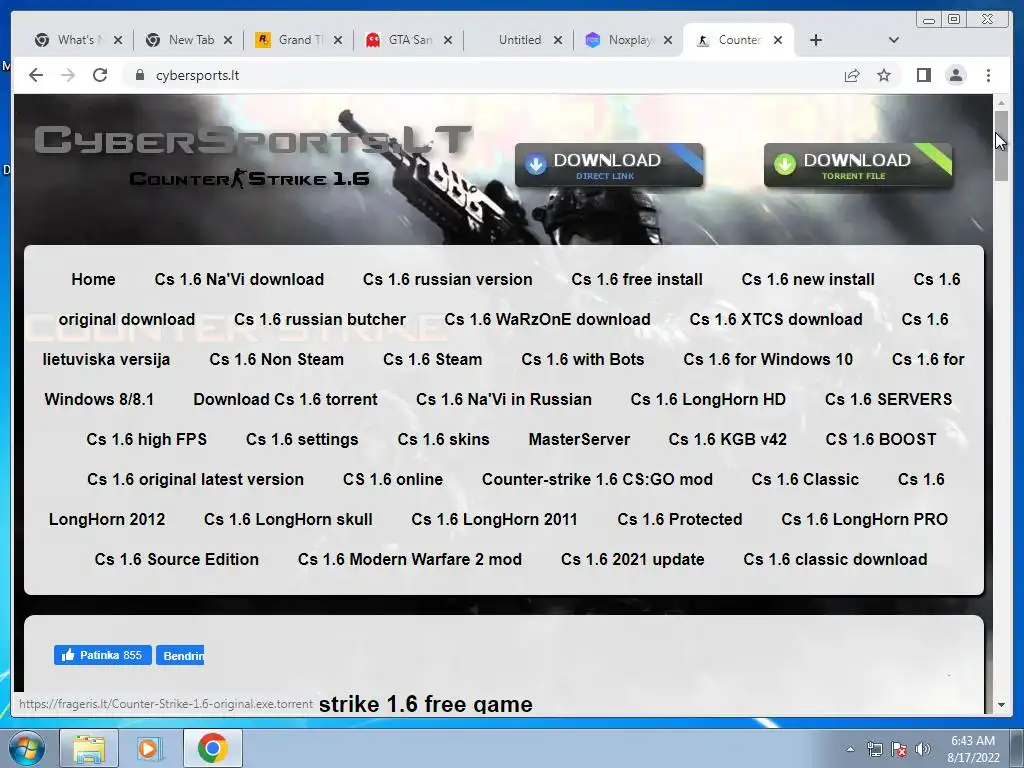Click Facebook Bendrinti share button
This screenshot has width=1024, height=768.
[180, 655]
